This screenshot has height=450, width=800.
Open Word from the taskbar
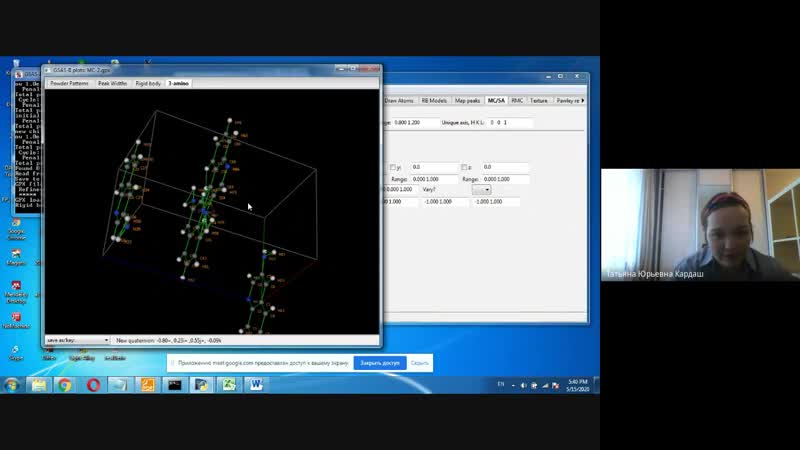(x=256, y=385)
